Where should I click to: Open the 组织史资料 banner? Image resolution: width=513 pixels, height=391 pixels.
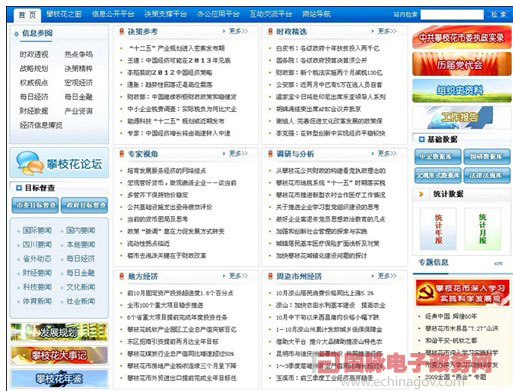tap(462, 91)
